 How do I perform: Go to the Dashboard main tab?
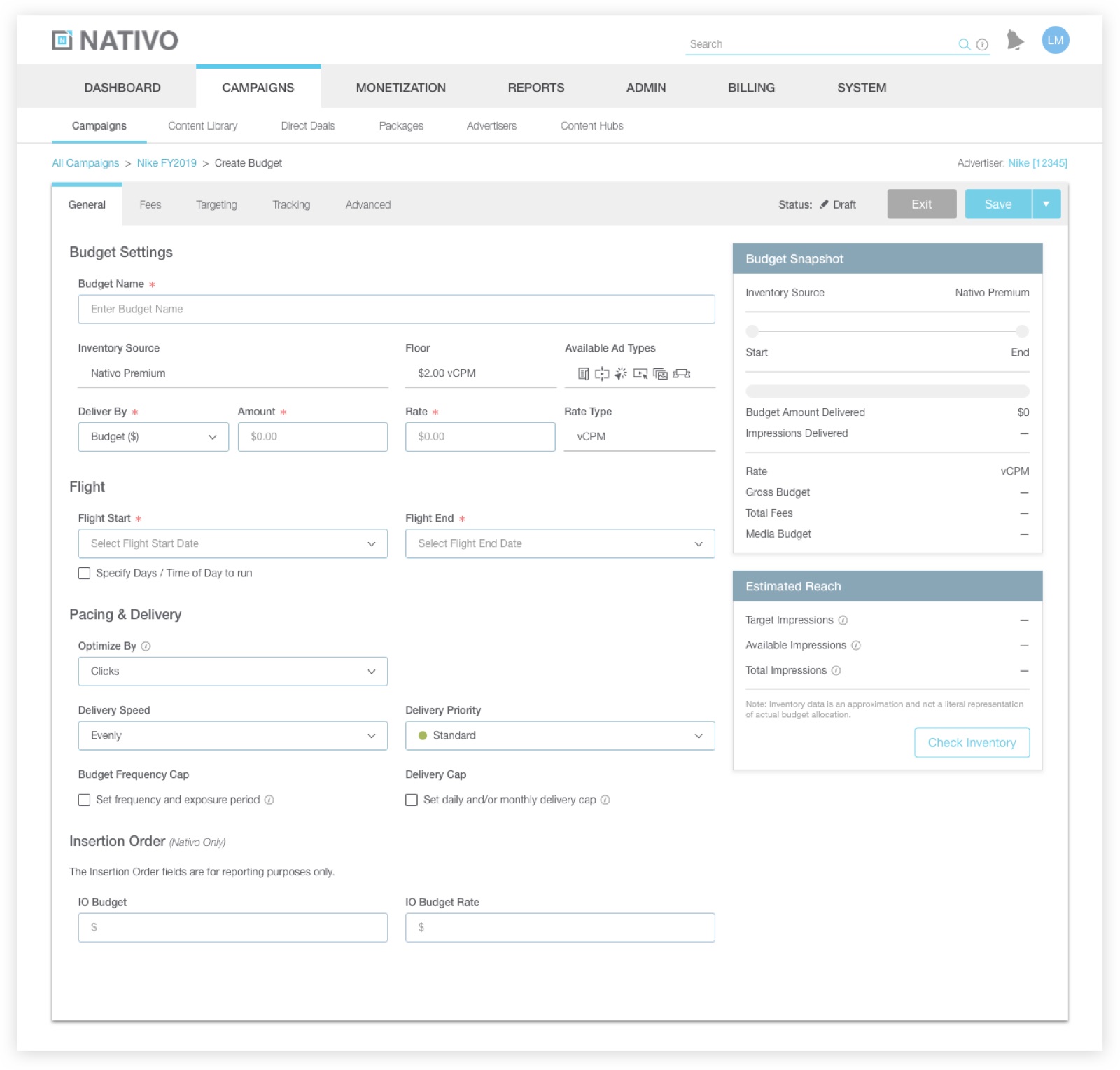[122, 88]
